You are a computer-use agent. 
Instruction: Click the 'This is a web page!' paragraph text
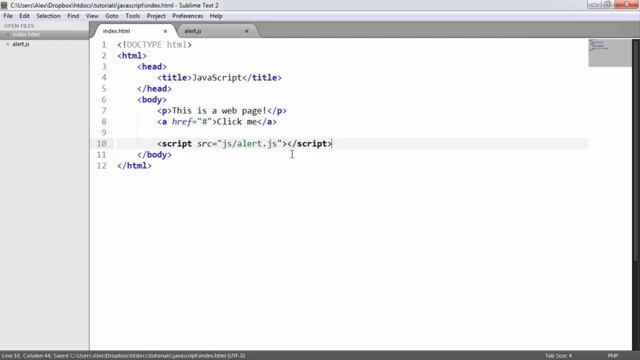click(x=219, y=111)
